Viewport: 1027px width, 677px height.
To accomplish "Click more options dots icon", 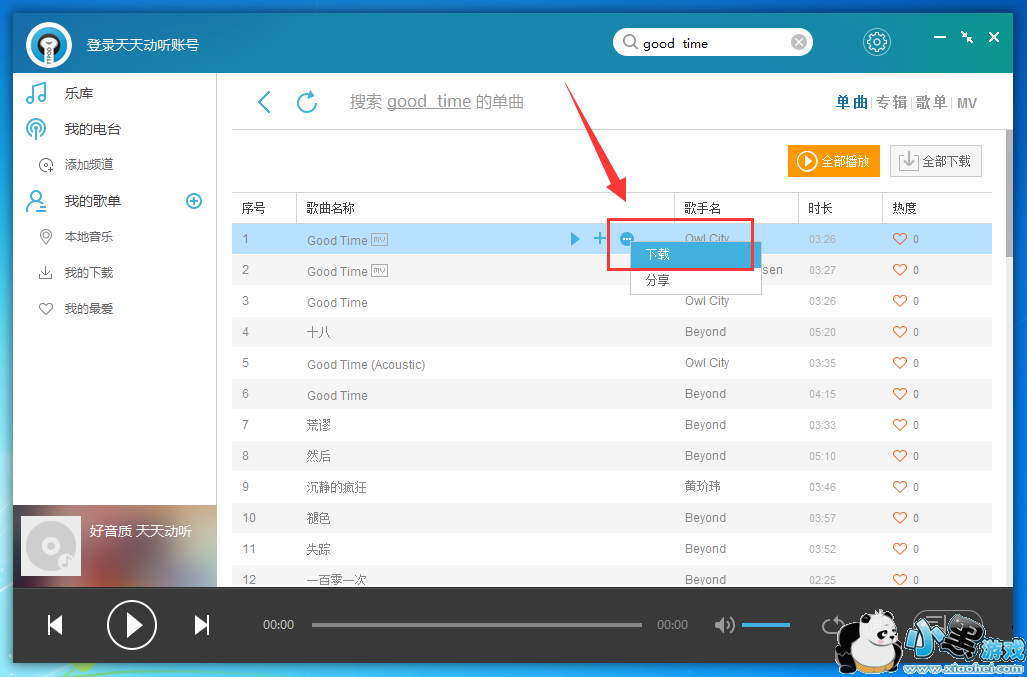I will pyautogui.click(x=626, y=239).
